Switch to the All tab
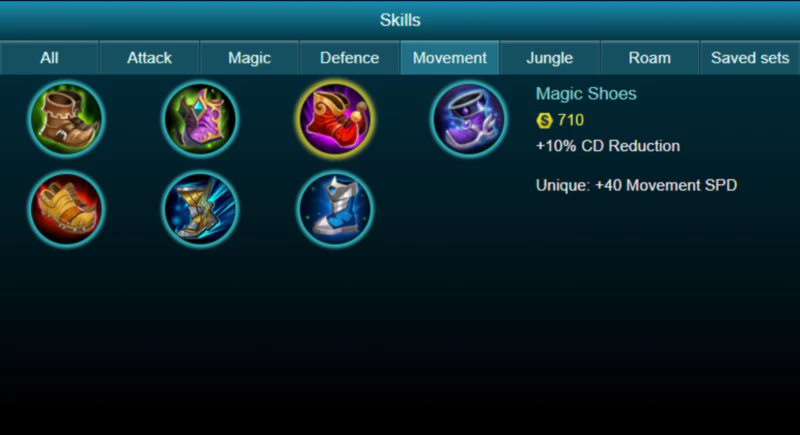 click(49, 58)
